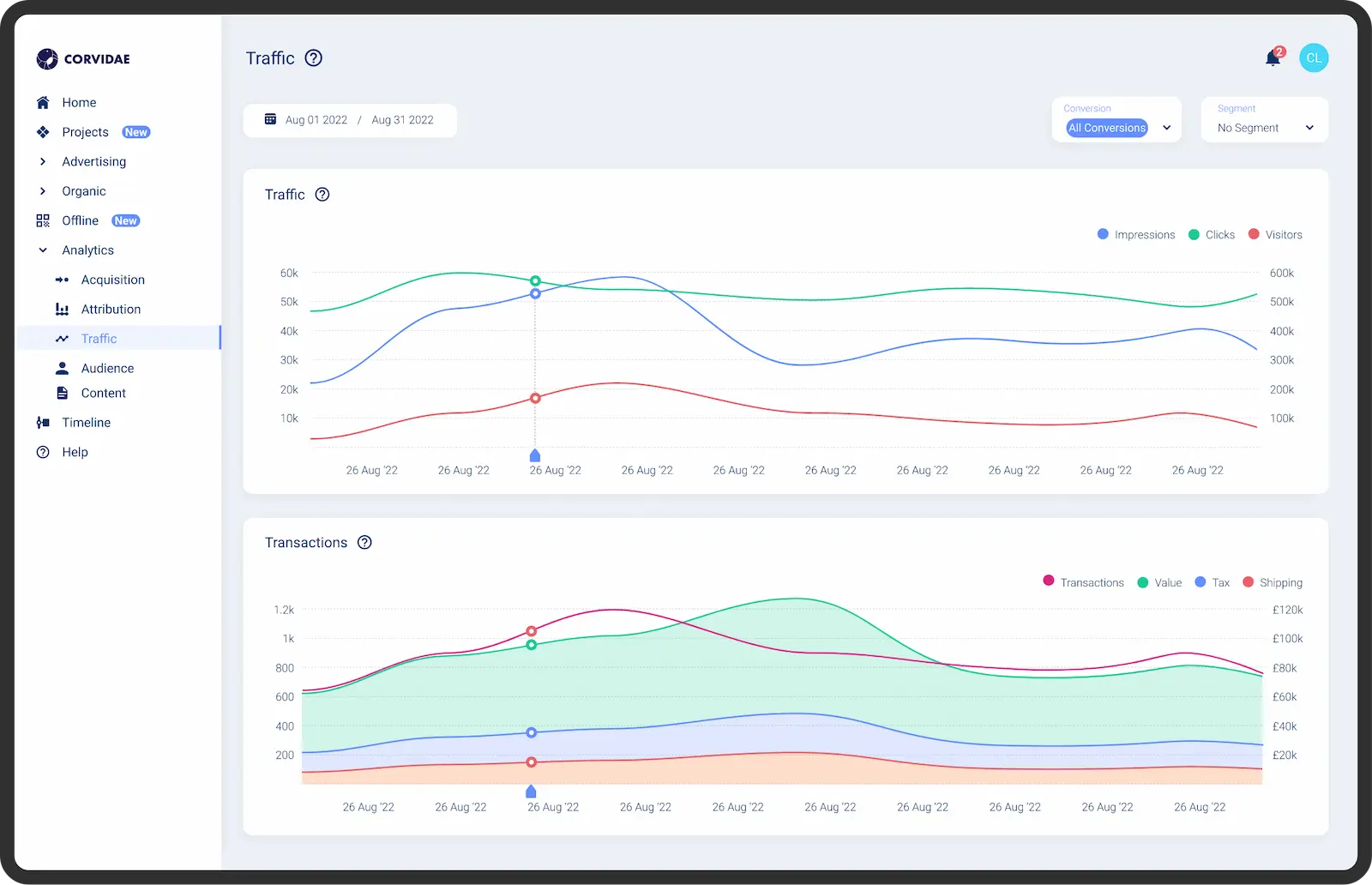Go to Home in sidebar
The image size is (1372, 885).
click(79, 102)
